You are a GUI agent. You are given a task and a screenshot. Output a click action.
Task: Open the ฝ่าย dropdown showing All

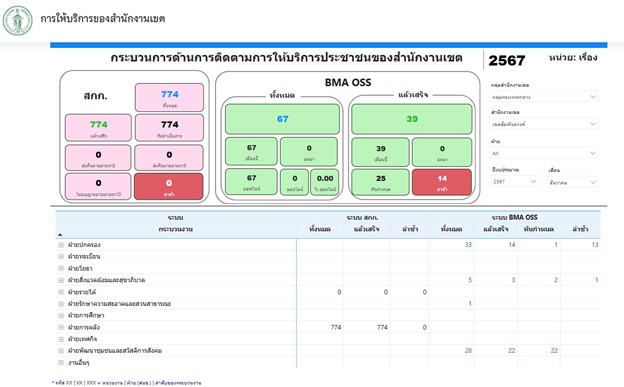[x=544, y=153]
